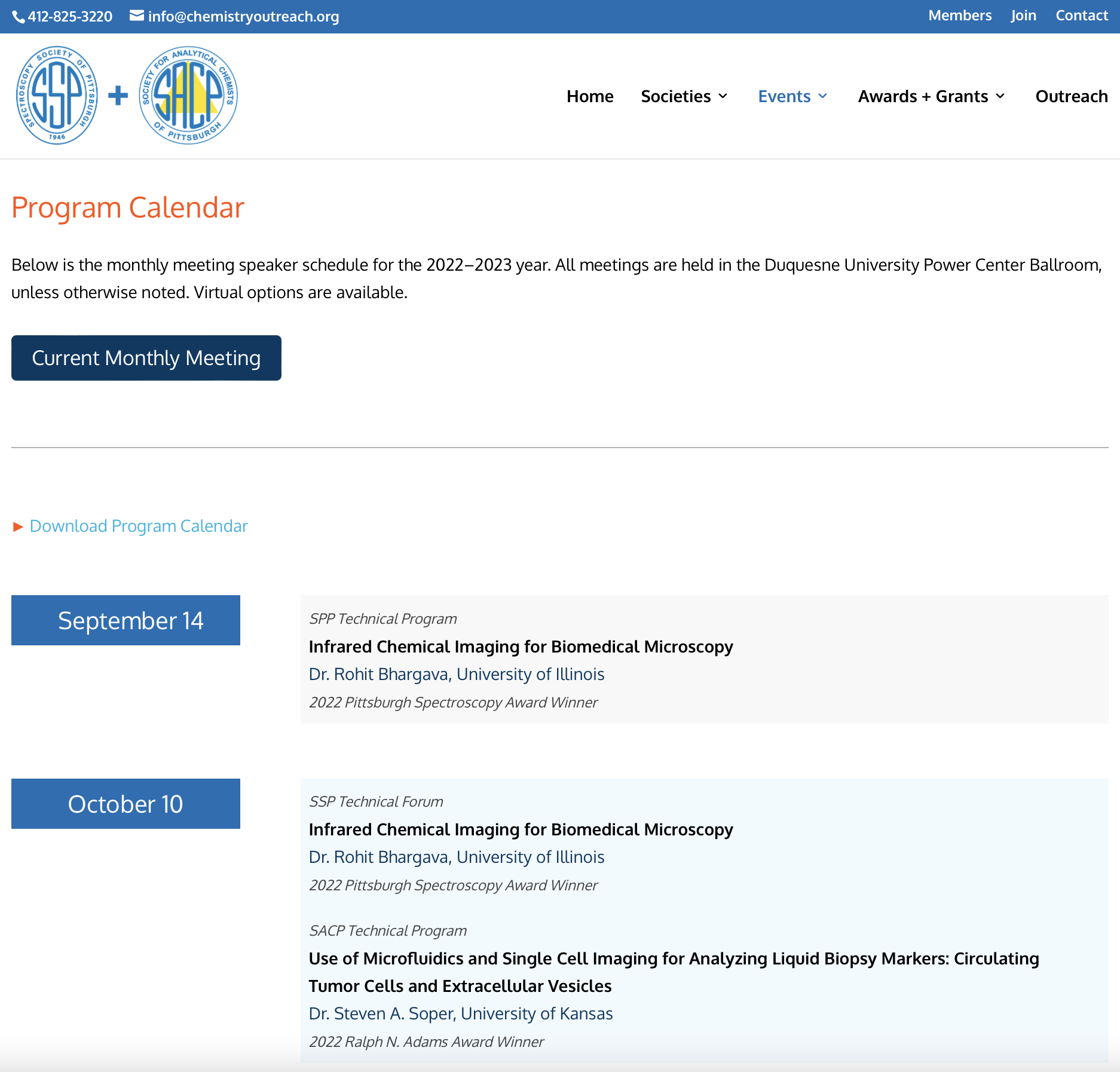Click Dr. Rohit Bhargava under October 10

click(457, 857)
